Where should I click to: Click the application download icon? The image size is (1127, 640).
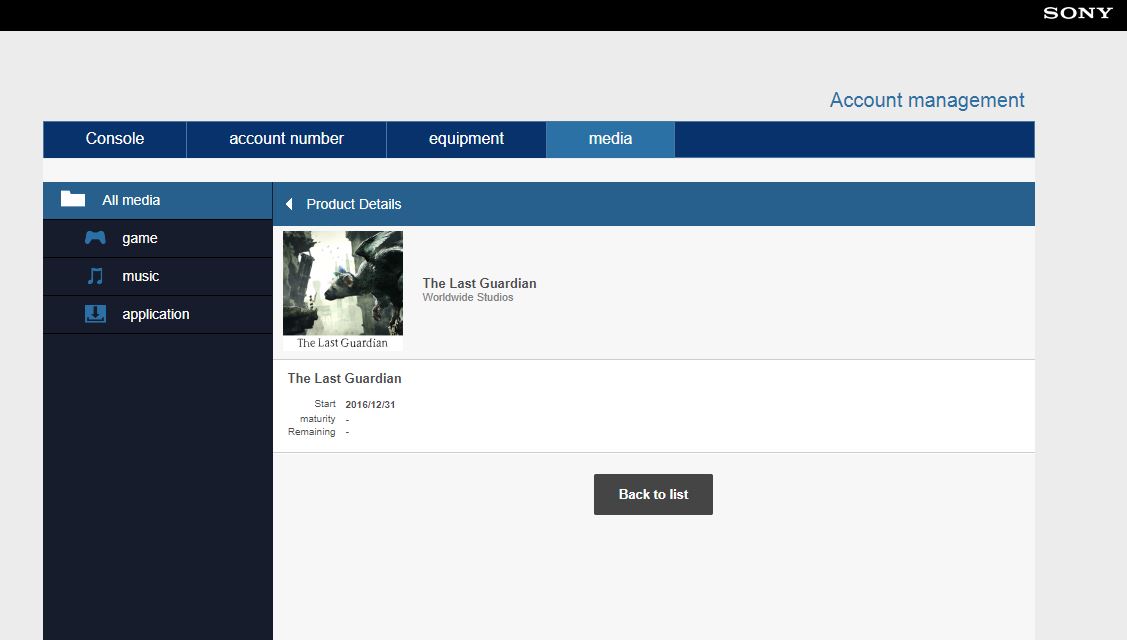click(x=95, y=314)
